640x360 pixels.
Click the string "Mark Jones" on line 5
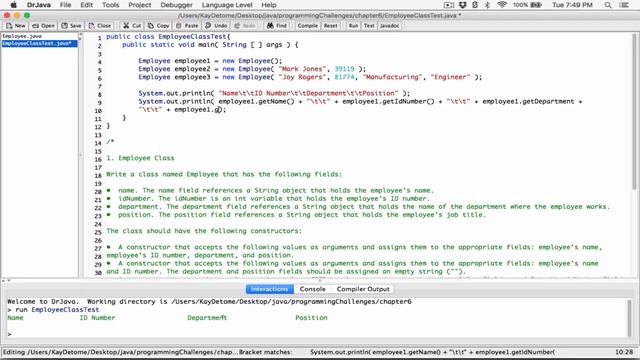click(x=303, y=69)
